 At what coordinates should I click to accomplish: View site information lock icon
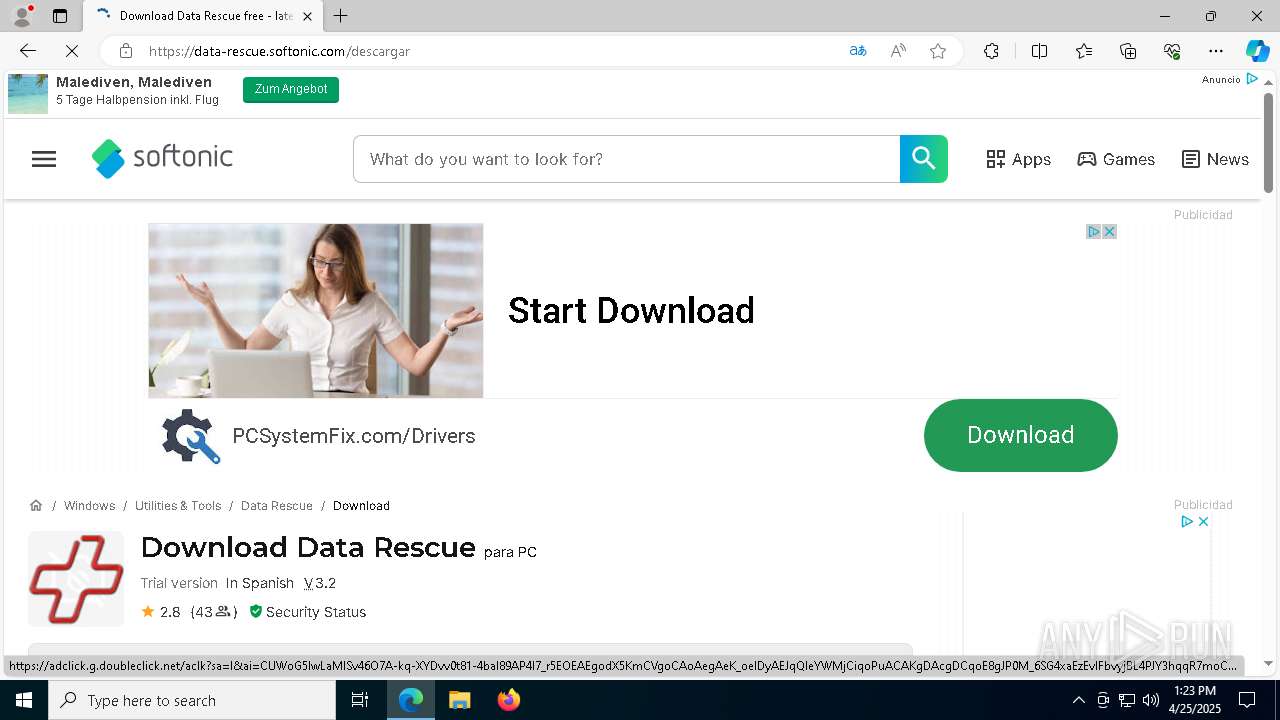pyautogui.click(x=126, y=51)
